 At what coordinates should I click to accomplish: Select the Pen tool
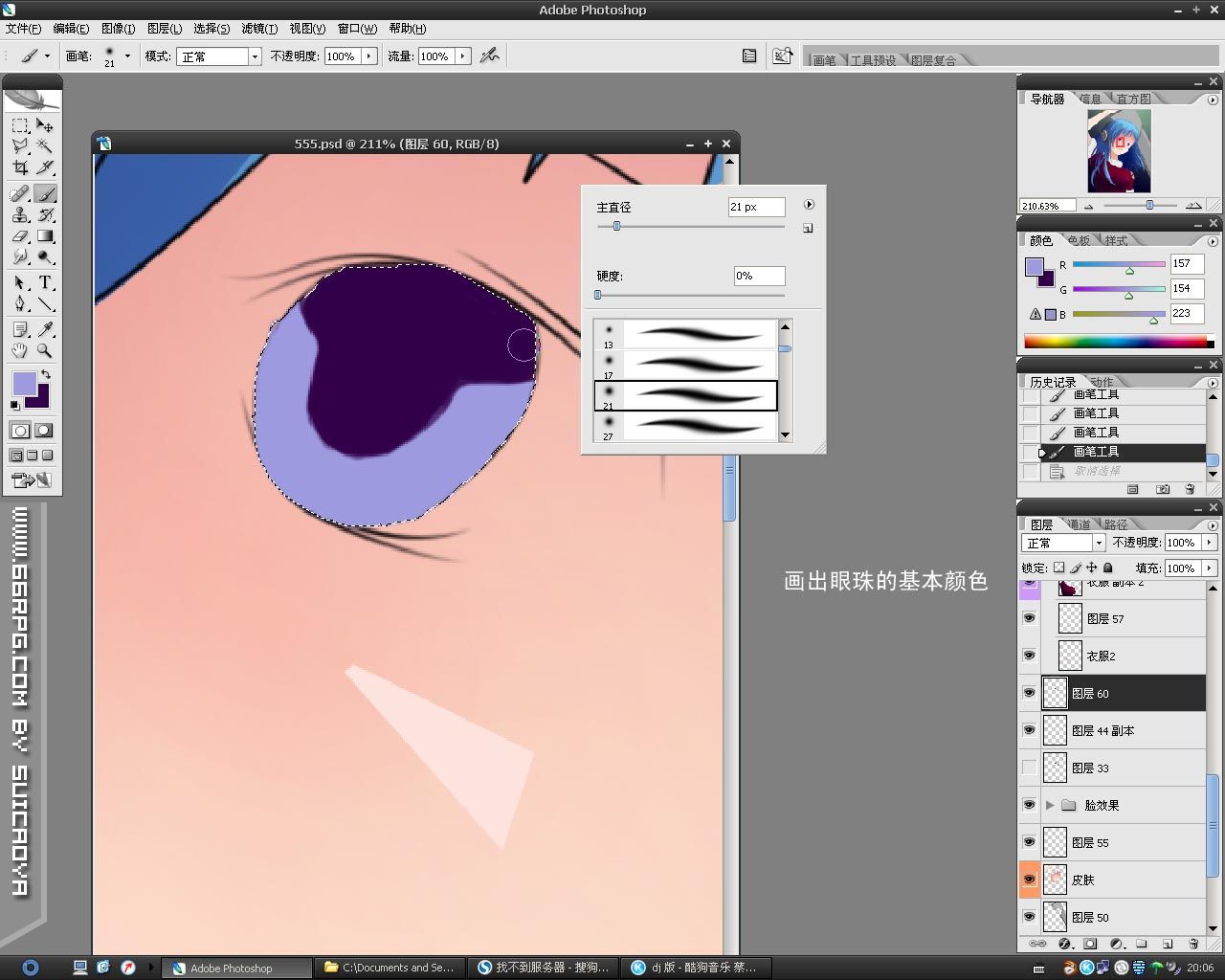point(20,304)
